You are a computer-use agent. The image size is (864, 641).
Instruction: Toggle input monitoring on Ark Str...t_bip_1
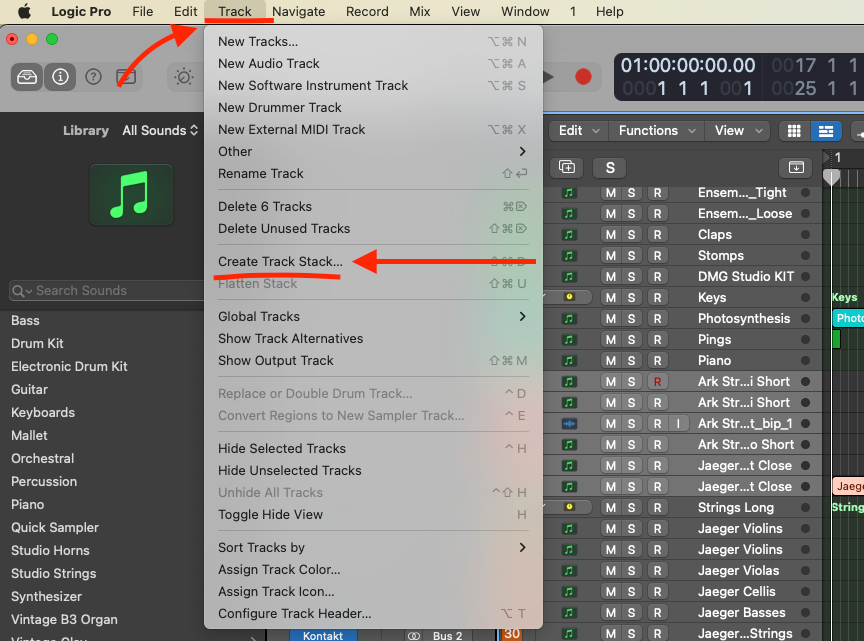(x=678, y=423)
